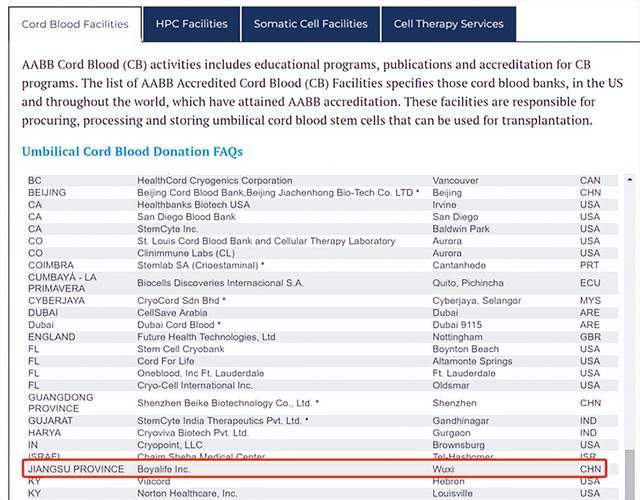This screenshot has height=500, width=640.
Task: Switch to the HPC Facilities tab
Action: (x=191, y=23)
